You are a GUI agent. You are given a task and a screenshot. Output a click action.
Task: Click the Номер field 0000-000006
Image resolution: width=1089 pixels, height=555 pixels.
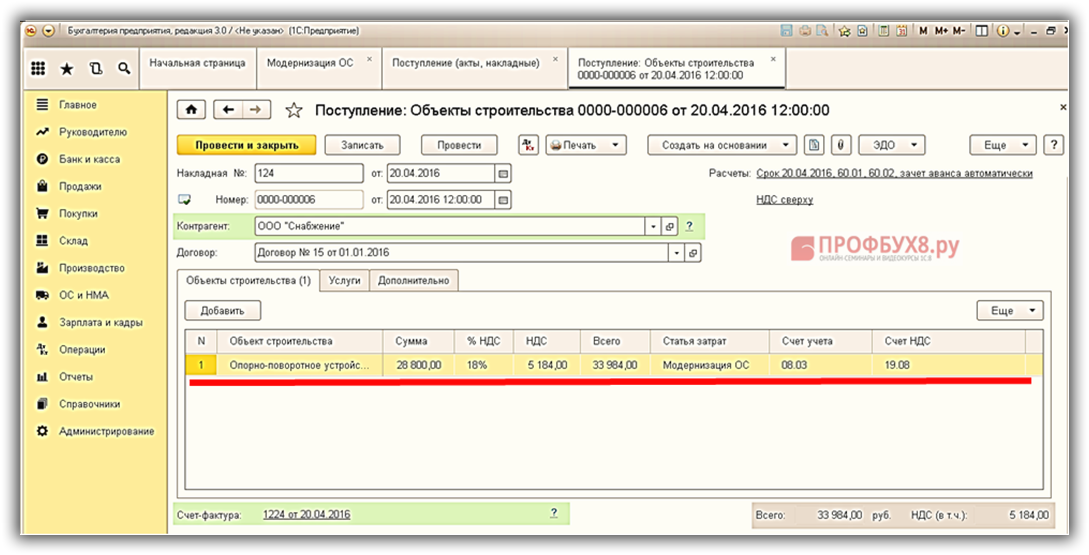(x=309, y=200)
